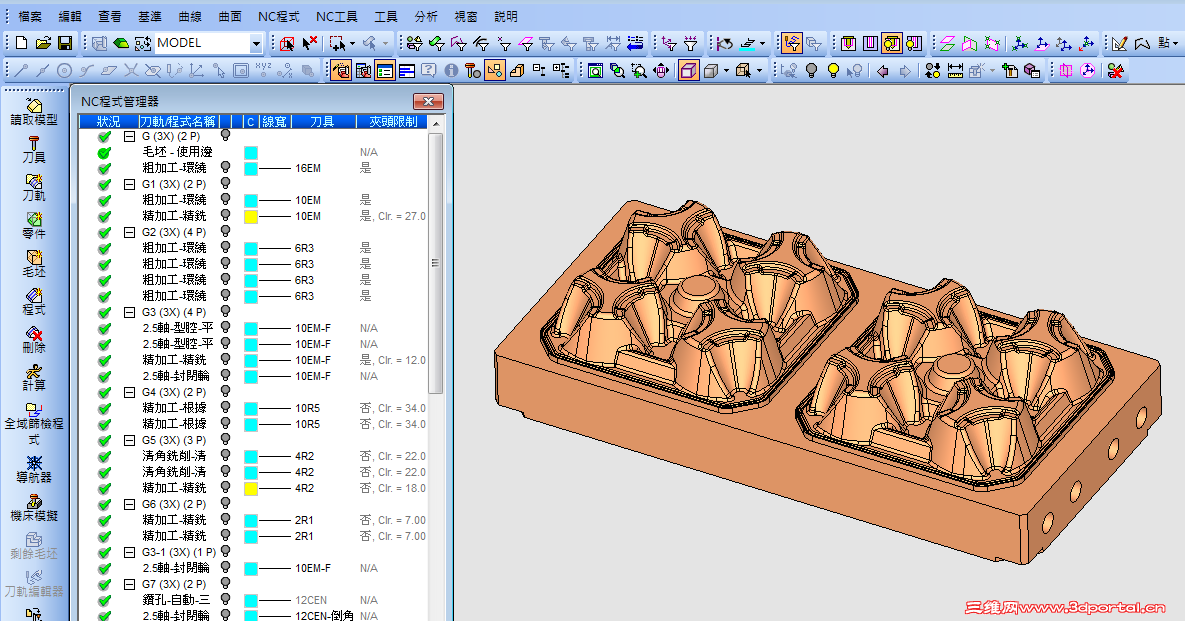Screen dimensions: 1185x621
Task: Click the Open file folder icon
Action: pos(43,43)
